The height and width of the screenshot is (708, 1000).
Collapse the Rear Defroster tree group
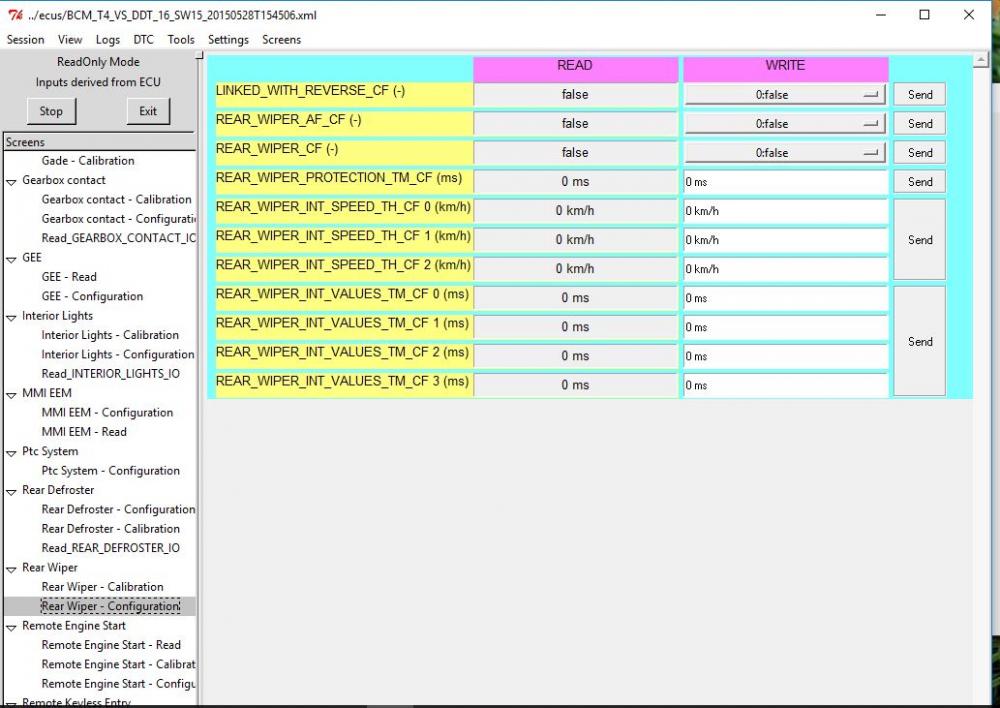(11, 492)
